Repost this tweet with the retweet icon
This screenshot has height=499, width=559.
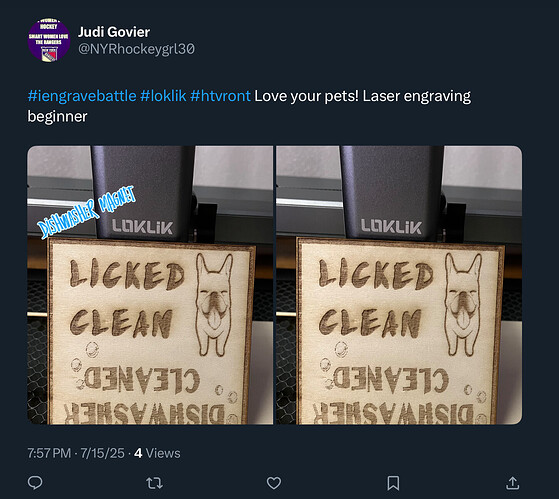(x=154, y=483)
